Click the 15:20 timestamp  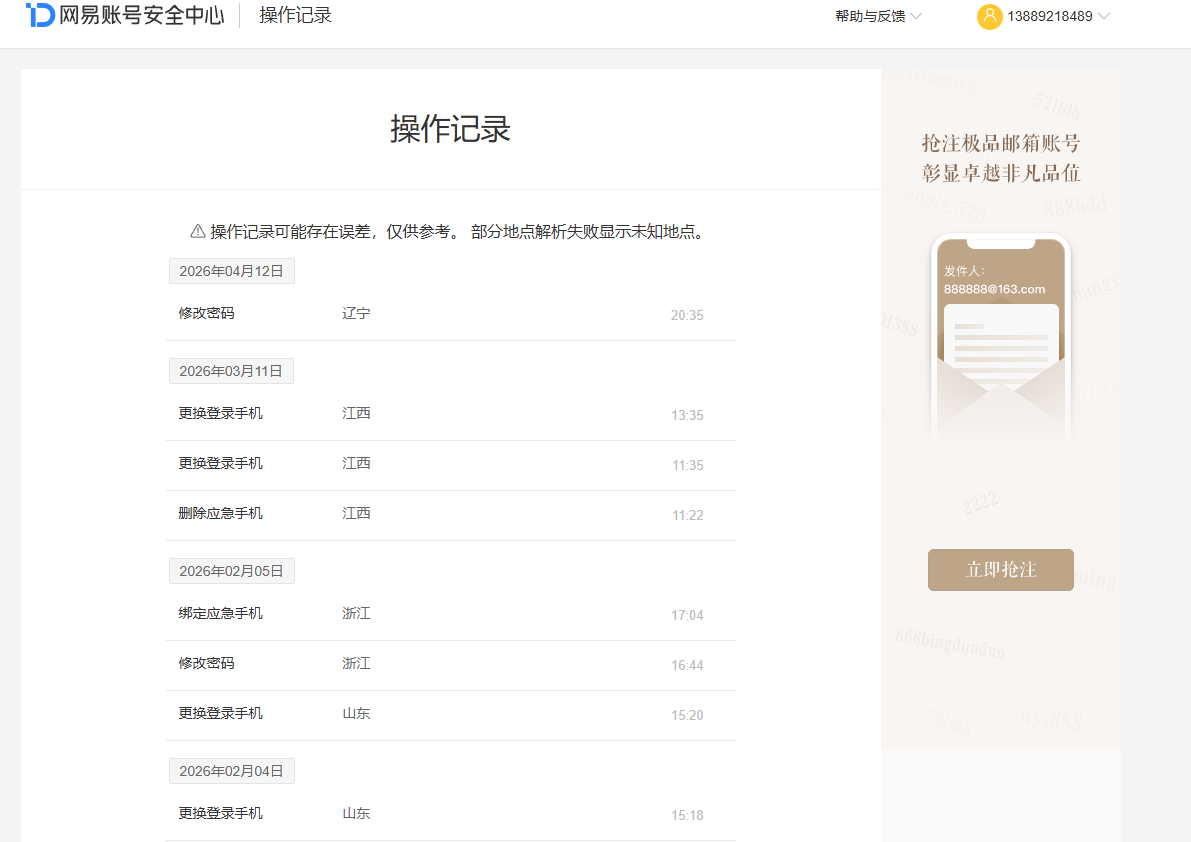(687, 715)
